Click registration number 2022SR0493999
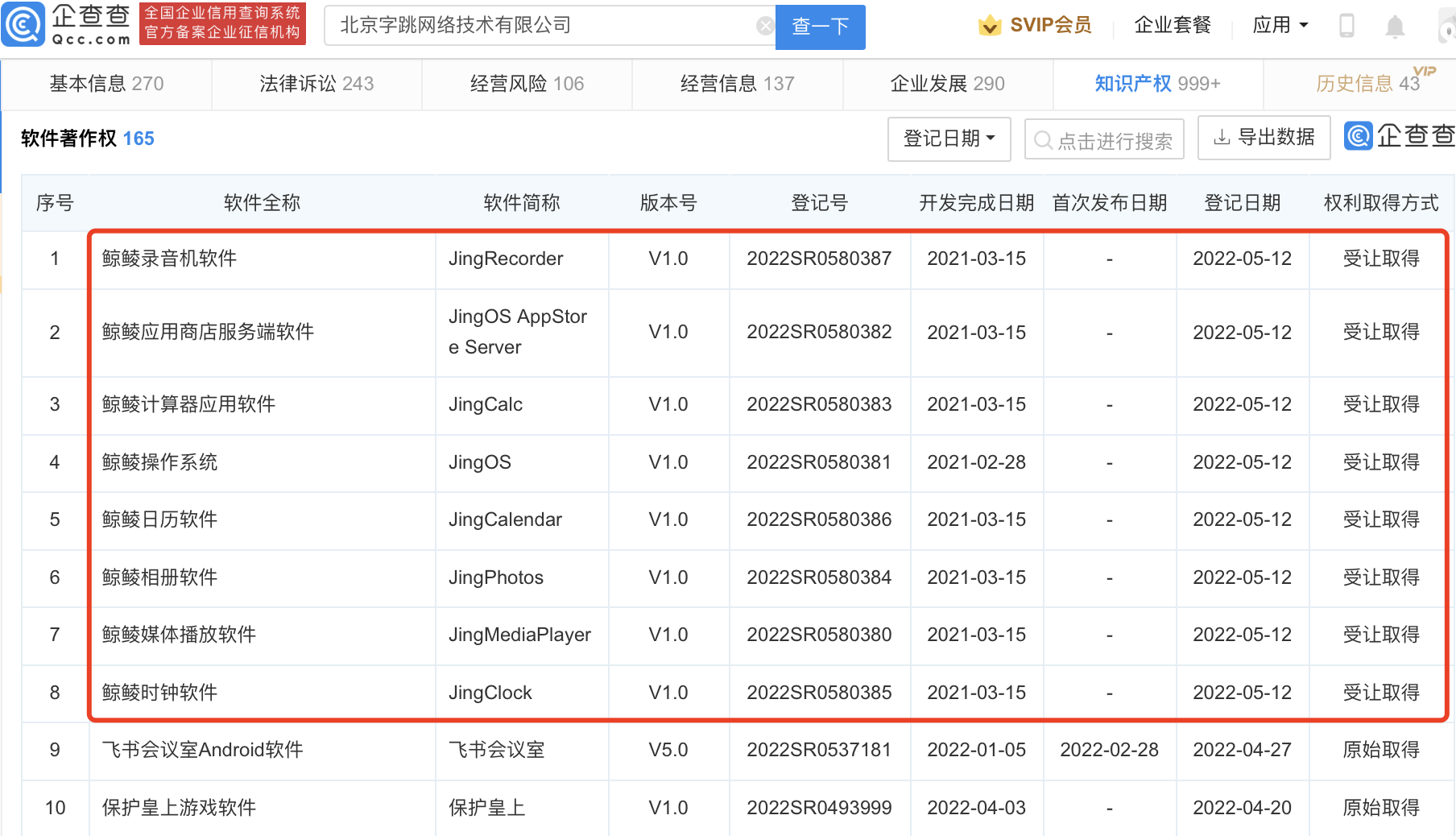 [x=819, y=808]
